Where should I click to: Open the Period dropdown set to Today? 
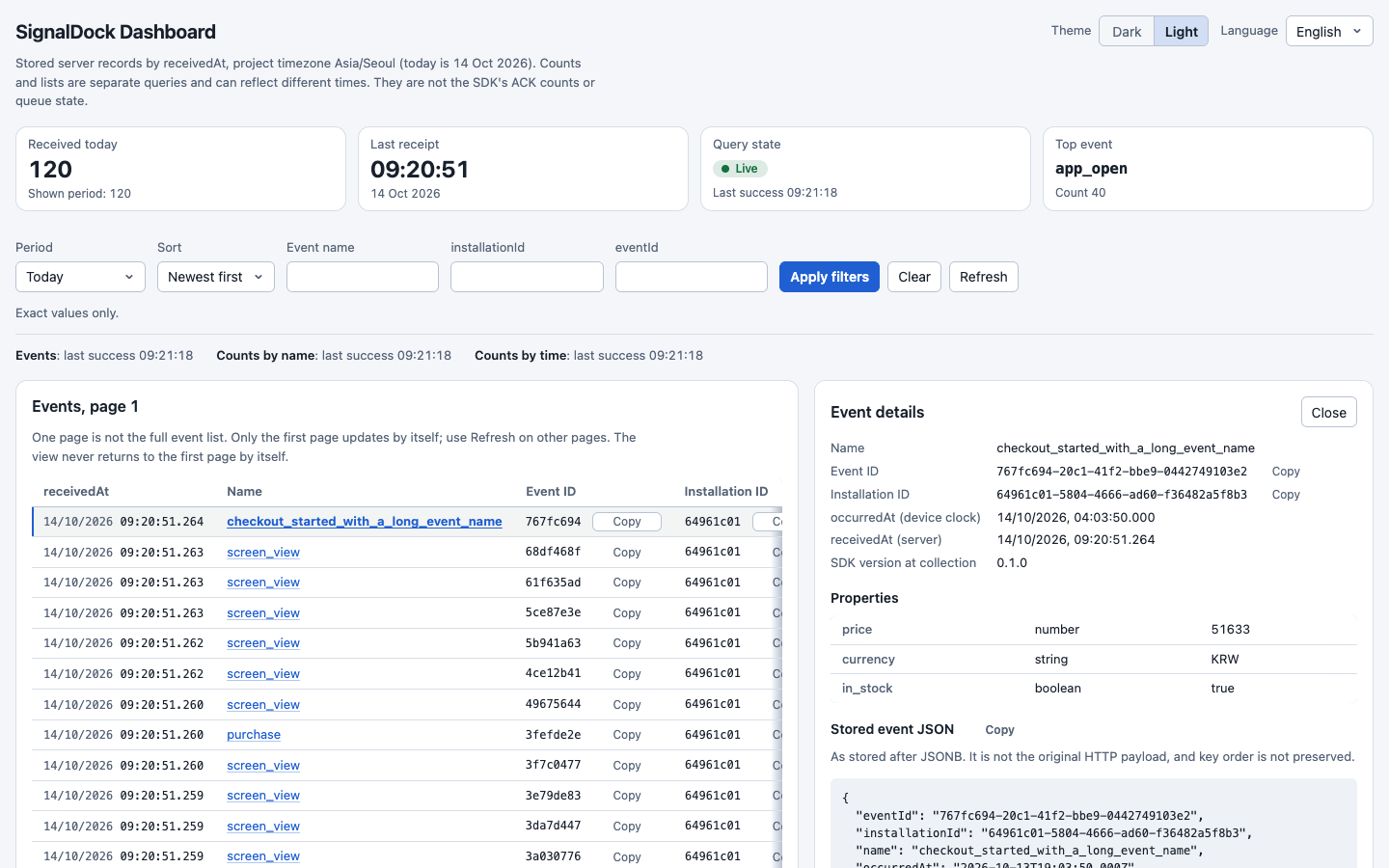coord(80,277)
